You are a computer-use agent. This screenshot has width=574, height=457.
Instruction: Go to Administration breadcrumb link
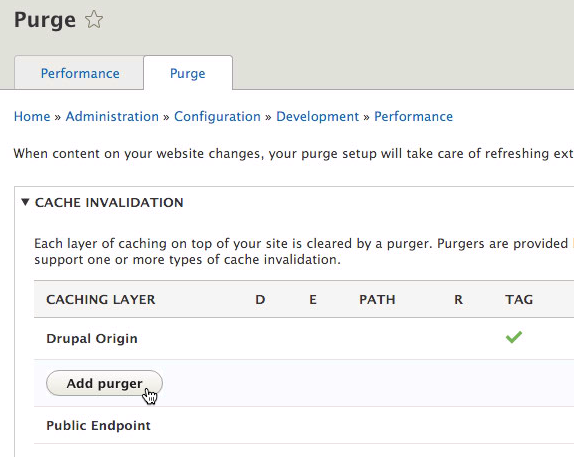[x=112, y=116]
